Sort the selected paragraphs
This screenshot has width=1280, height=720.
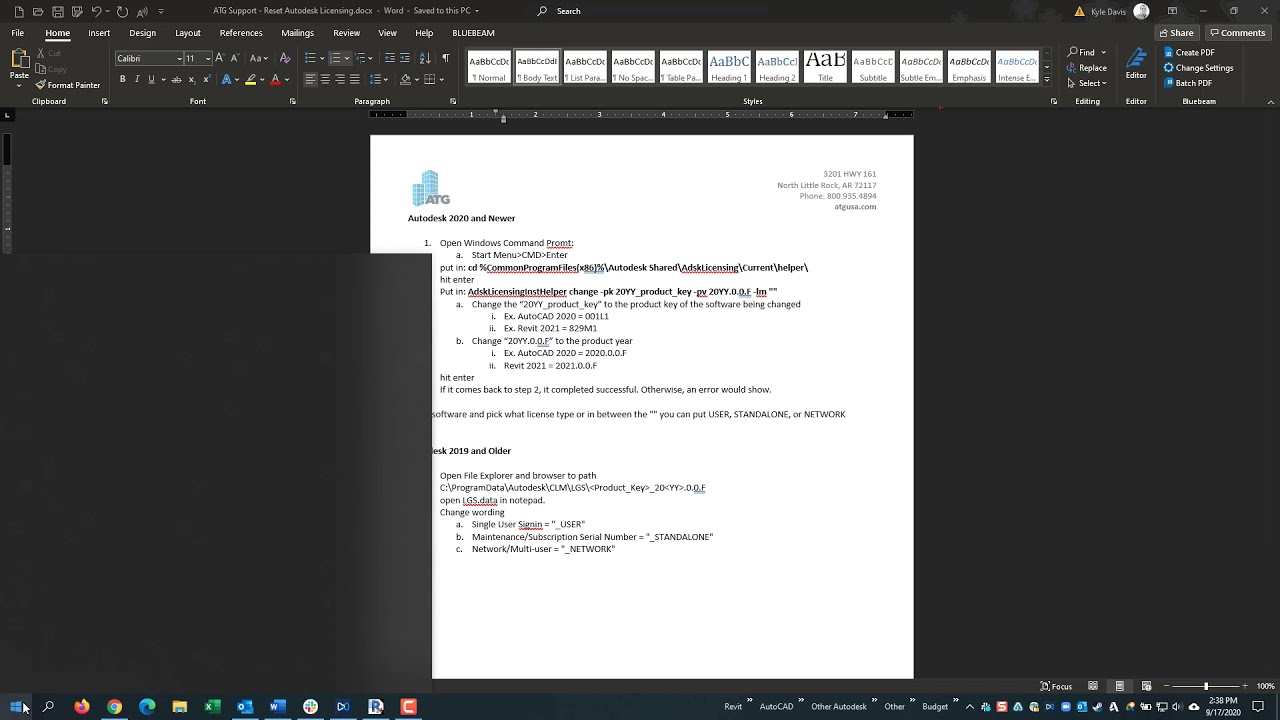427,58
